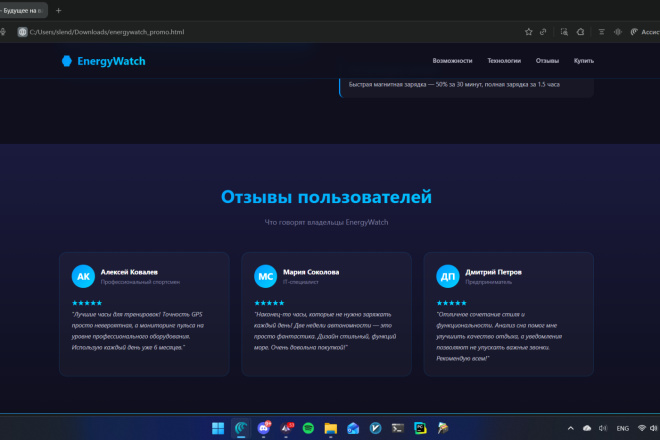Click the ДП avatar of Дмитрий Петров
The image size is (660, 440).
[x=448, y=276]
